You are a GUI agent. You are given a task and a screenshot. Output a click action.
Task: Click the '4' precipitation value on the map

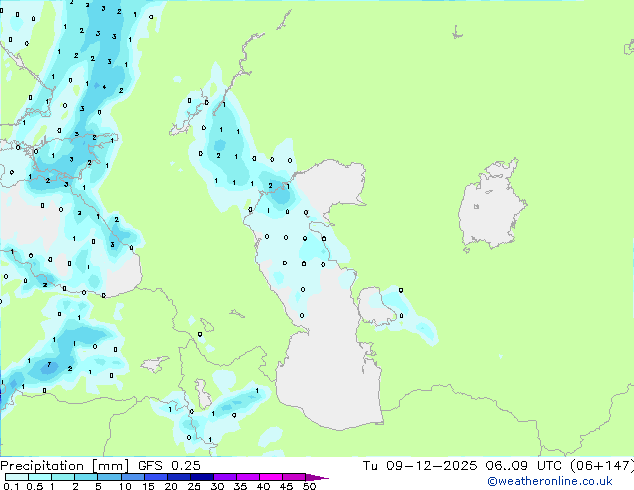click(x=104, y=87)
